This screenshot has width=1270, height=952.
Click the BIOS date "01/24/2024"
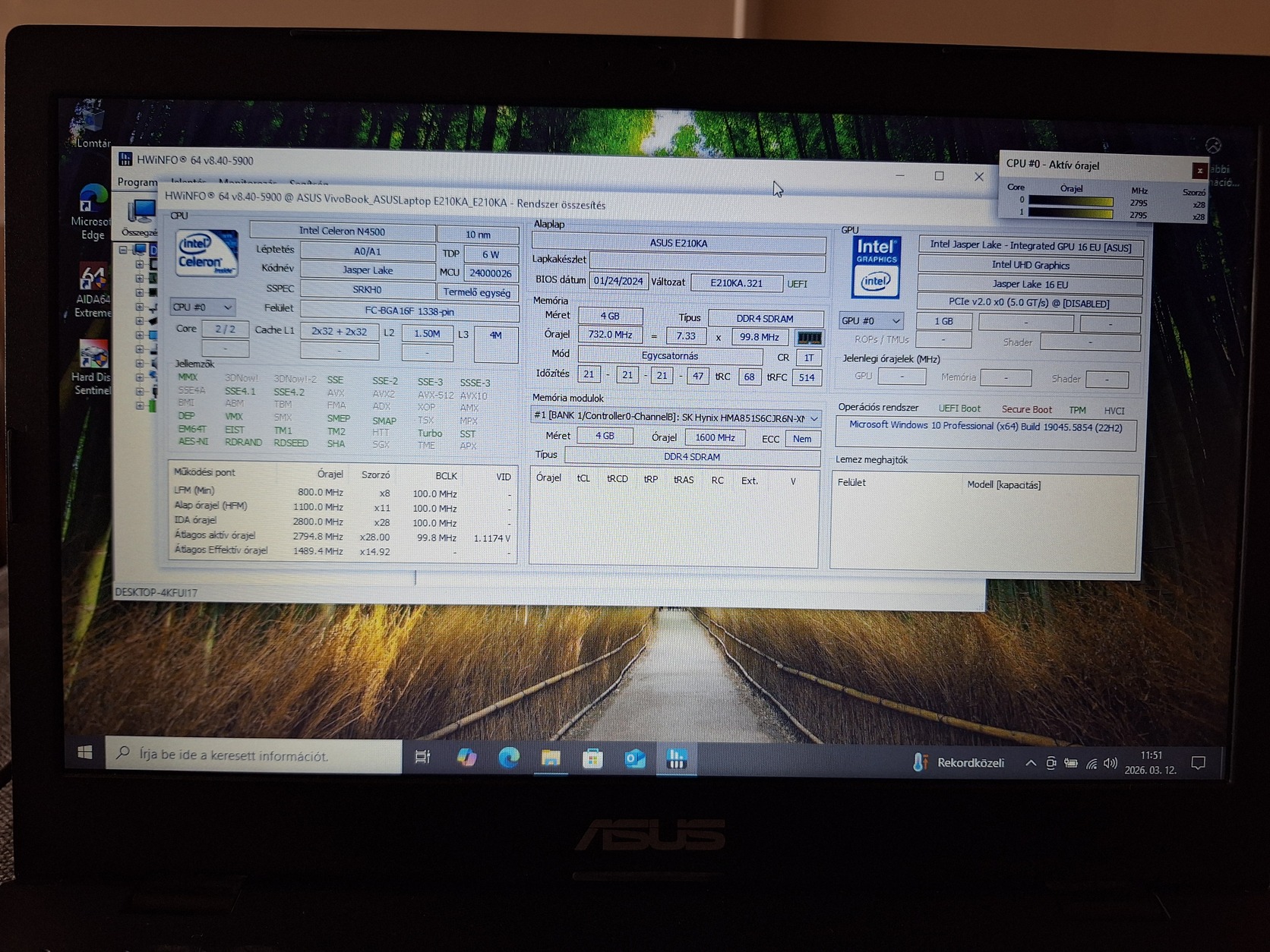(618, 281)
